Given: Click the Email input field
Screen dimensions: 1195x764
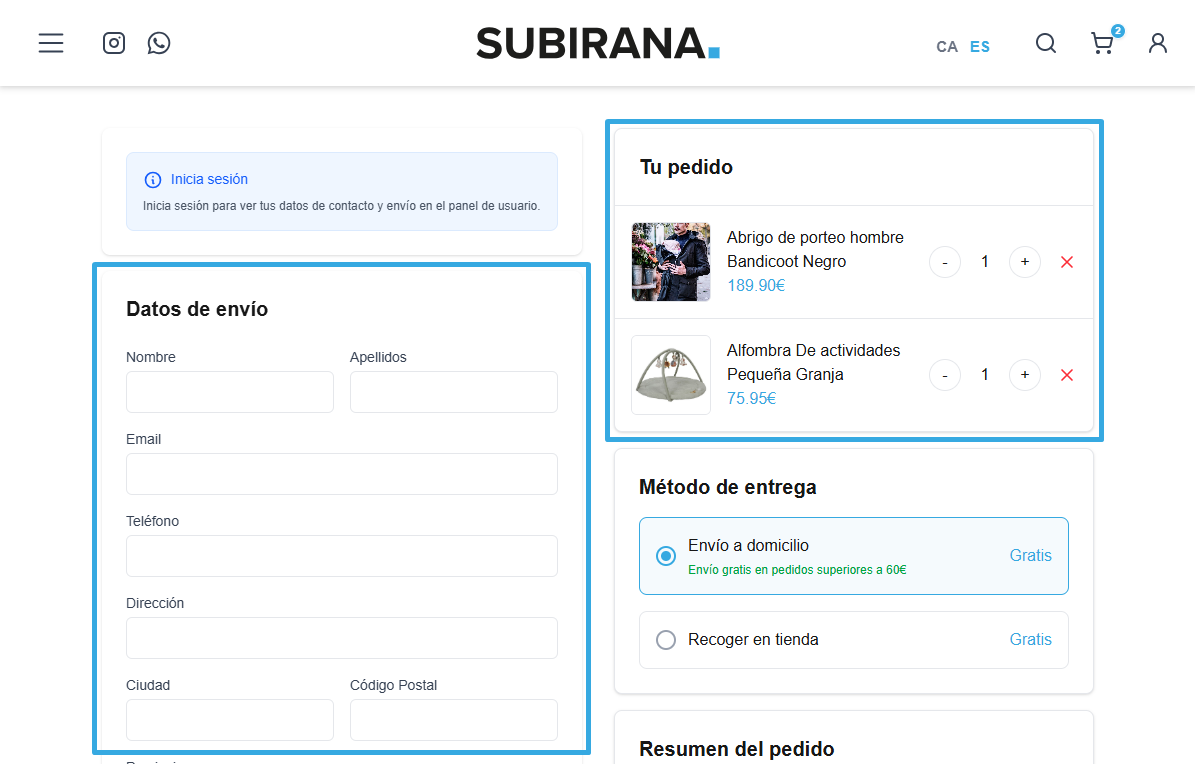Looking at the screenshot, I should tap(341, 474).
